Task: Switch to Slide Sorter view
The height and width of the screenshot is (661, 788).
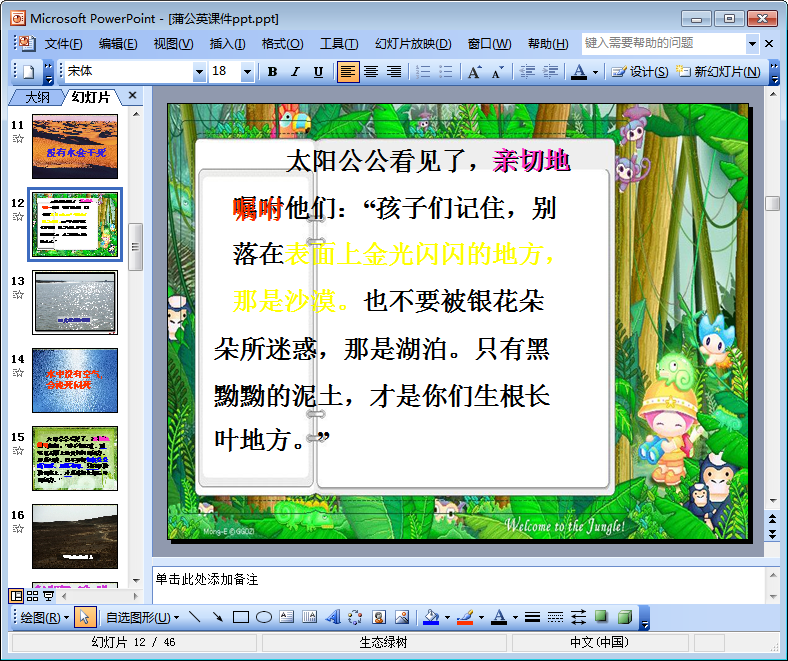Action: tap(32, 596)
